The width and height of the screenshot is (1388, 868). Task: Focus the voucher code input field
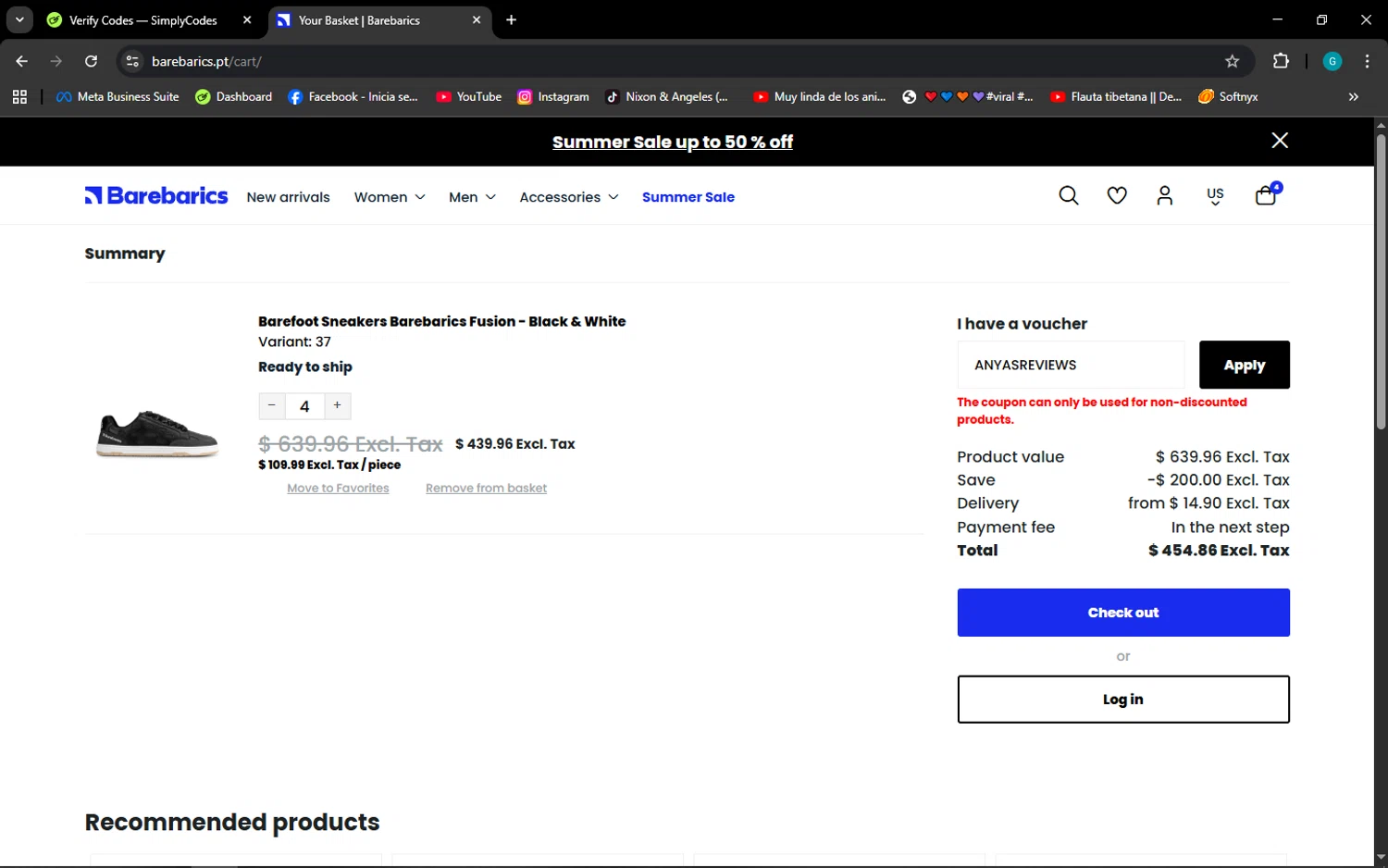[x=1071, y=365]
